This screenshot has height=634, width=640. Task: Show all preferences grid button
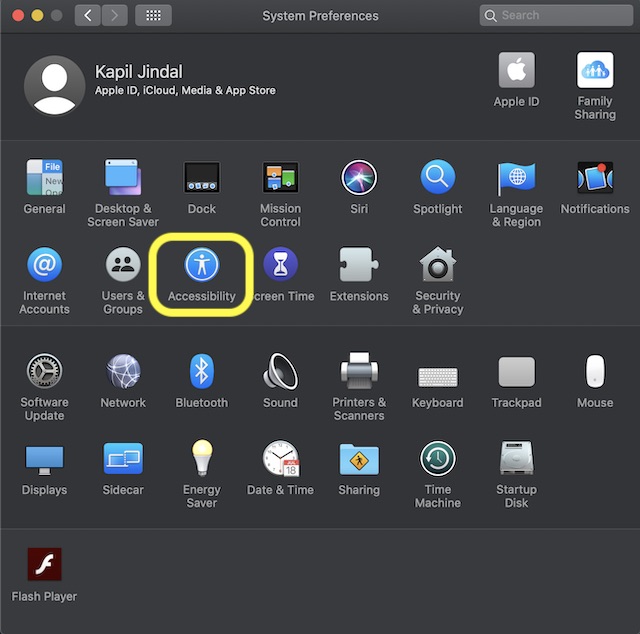point(153,16)
